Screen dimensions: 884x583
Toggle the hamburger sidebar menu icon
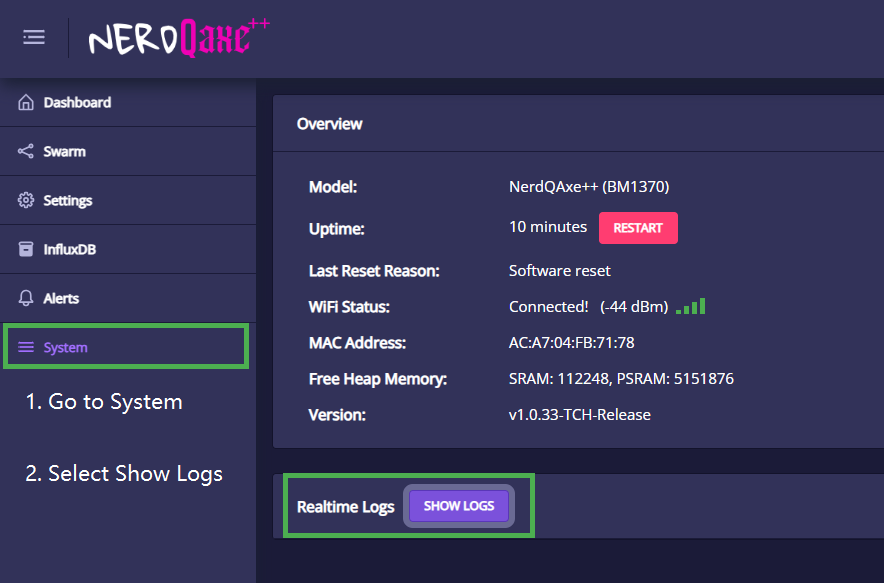tap(34, 37)
